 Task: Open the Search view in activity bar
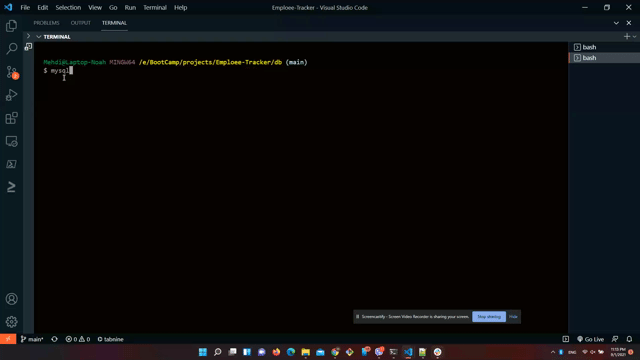11,49
